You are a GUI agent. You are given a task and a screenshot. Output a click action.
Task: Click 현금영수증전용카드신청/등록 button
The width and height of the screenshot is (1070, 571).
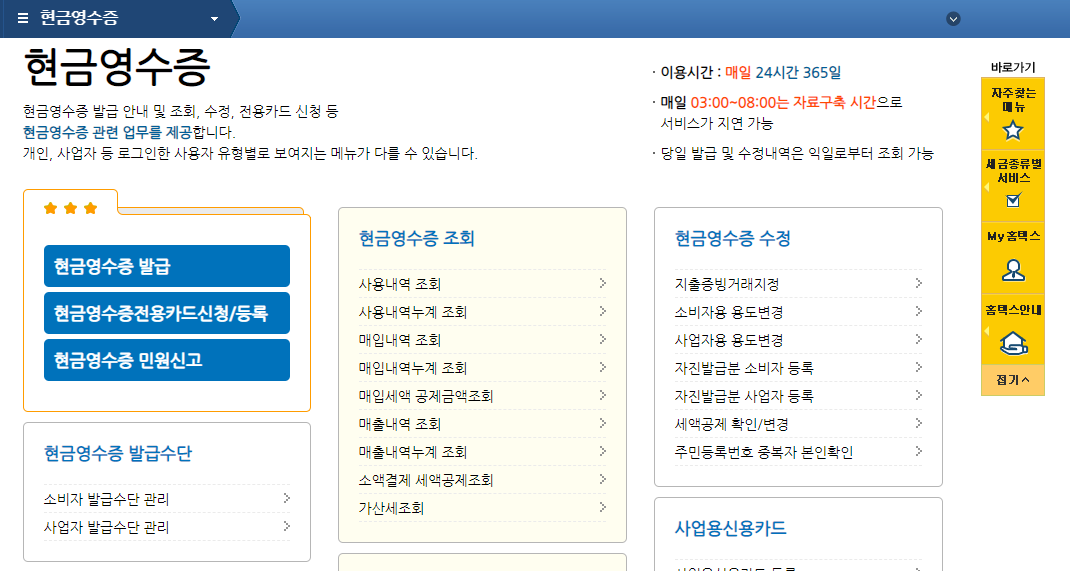(x=167, y=313)
